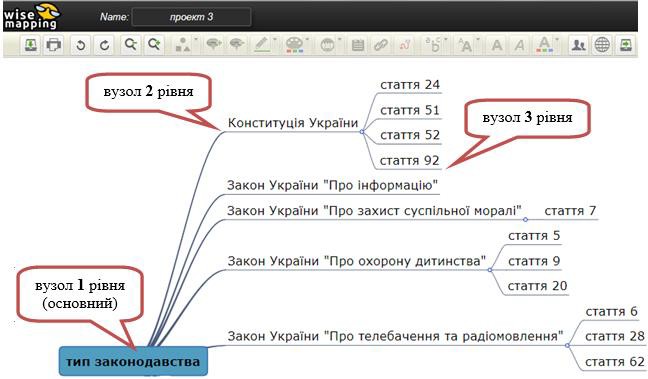The width and height of the screenshot is (648, 379).
Task: Select the node "стаття 6"
Action: click(x=612, y=312)
